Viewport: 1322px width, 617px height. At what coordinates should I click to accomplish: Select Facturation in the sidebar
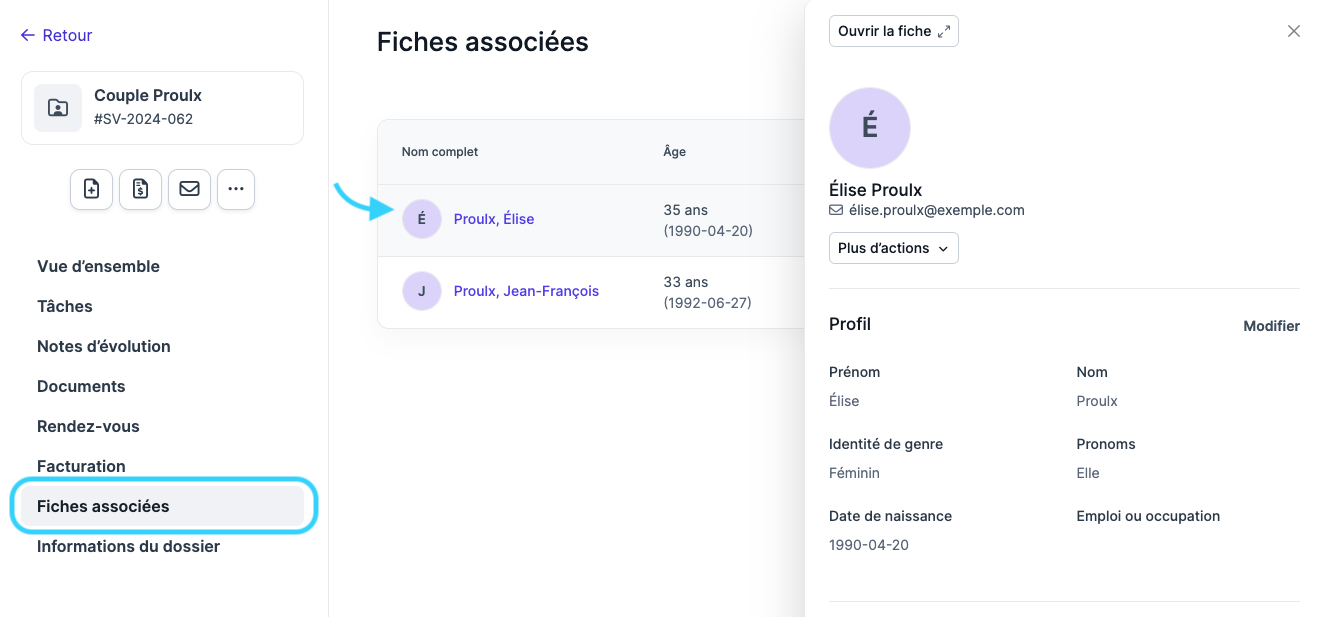(81, 466)
